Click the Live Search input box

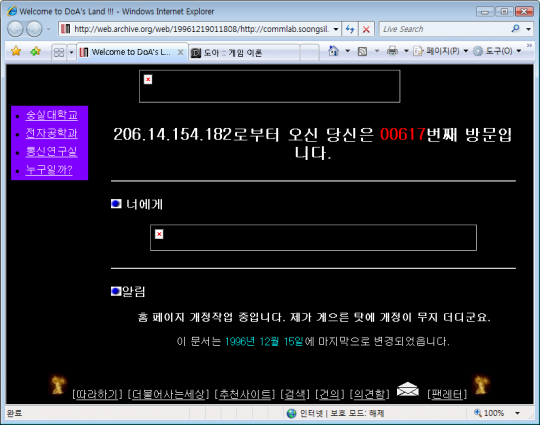point(446,29)
